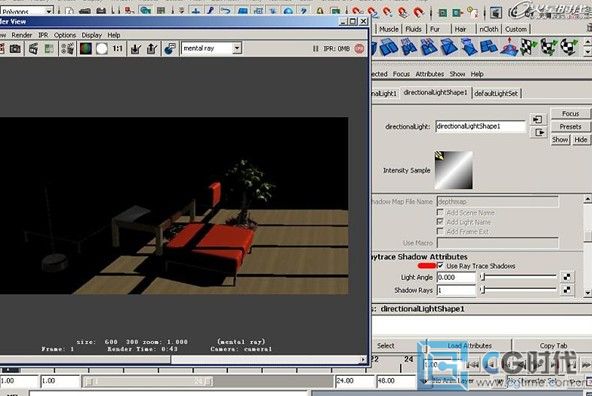Open render settings icon in Render View toolbar
This screenshot has width=592, height=396.
(68, 49)
